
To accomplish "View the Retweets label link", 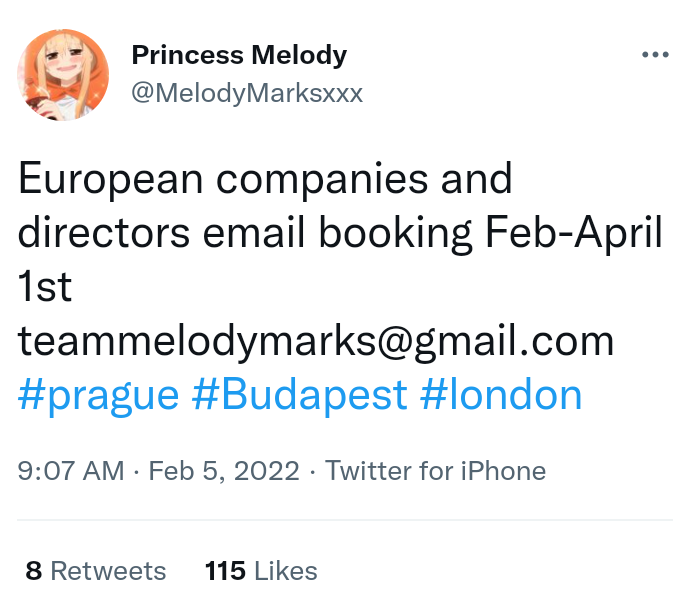I will [x=108, y=571].
